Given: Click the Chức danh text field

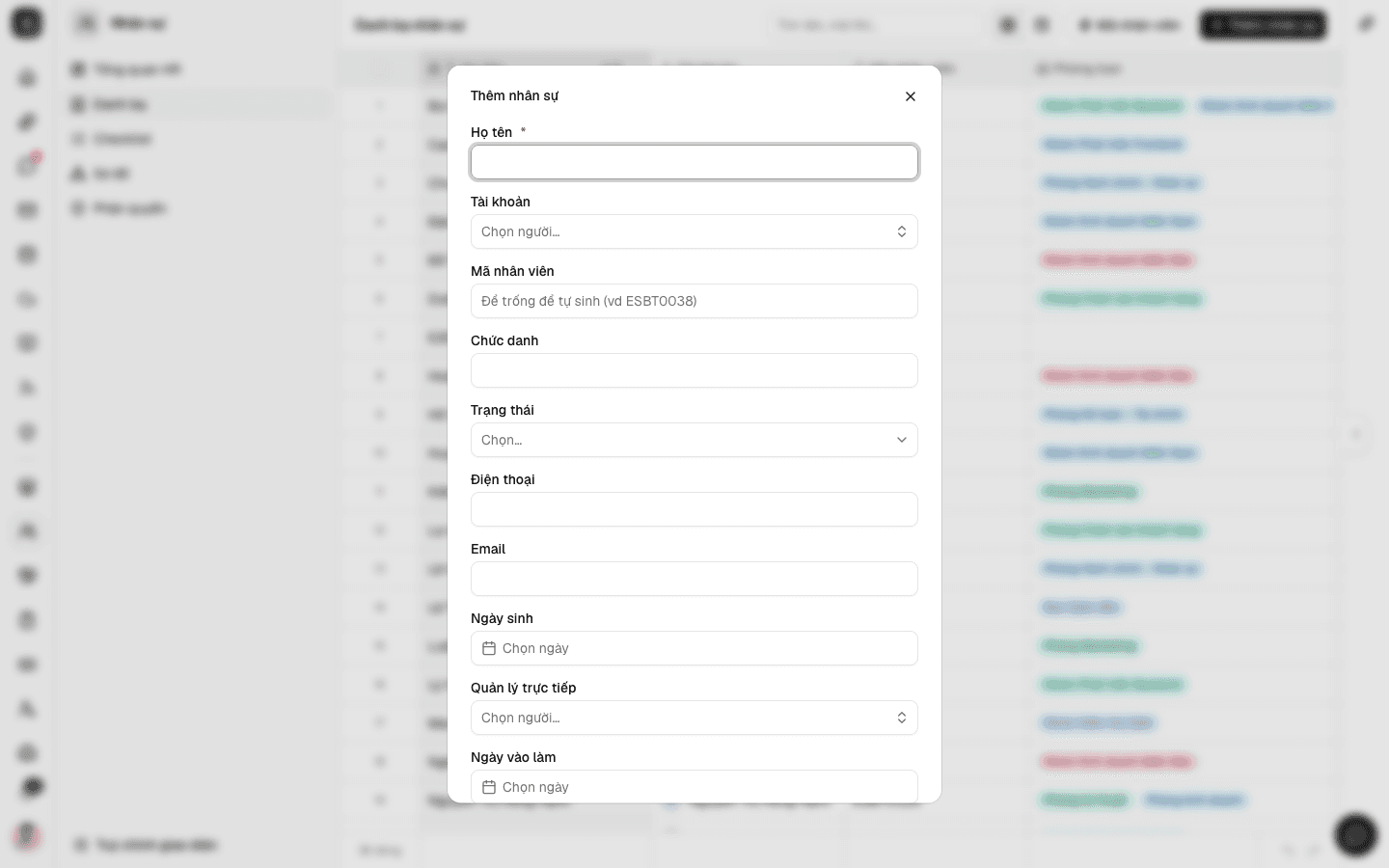Looking at the screenshot, I should pyautogui.click(x=694, y=370).
